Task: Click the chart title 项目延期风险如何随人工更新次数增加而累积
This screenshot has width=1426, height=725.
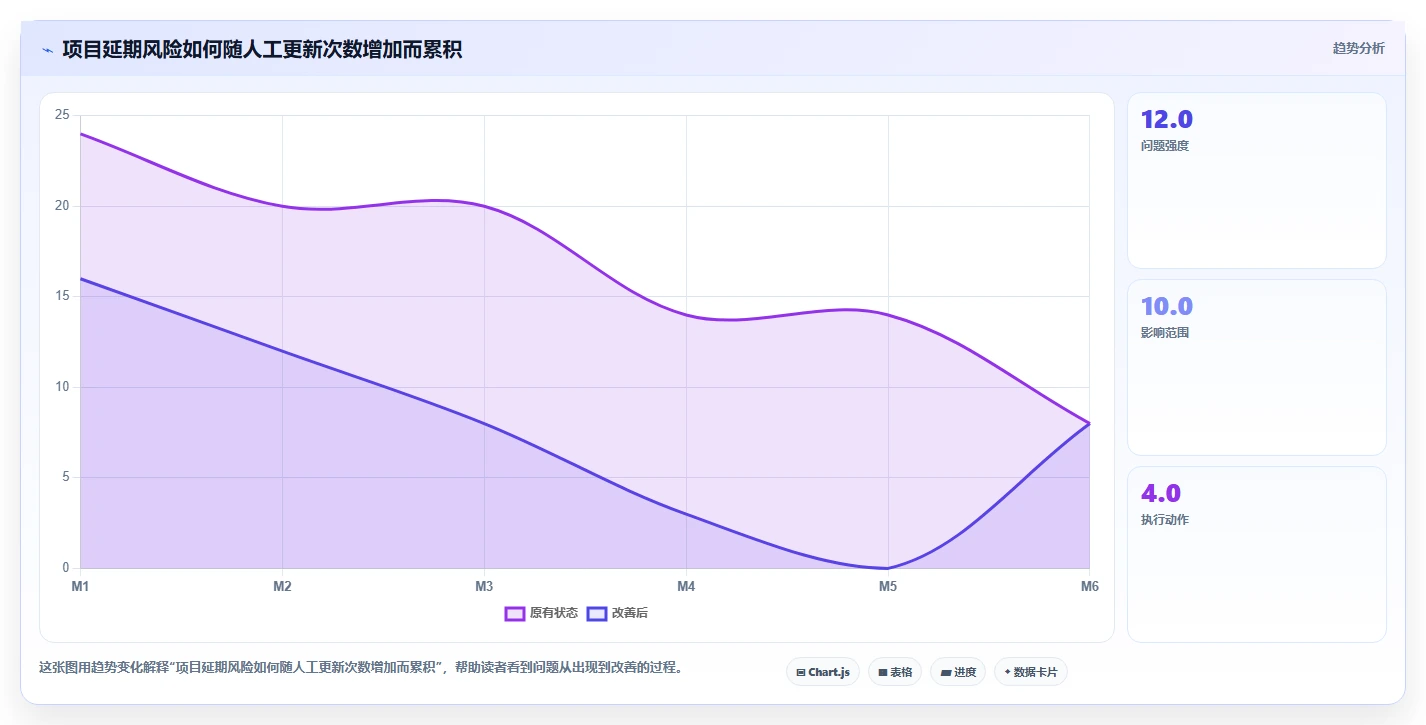Action: (x=262, y=49)
